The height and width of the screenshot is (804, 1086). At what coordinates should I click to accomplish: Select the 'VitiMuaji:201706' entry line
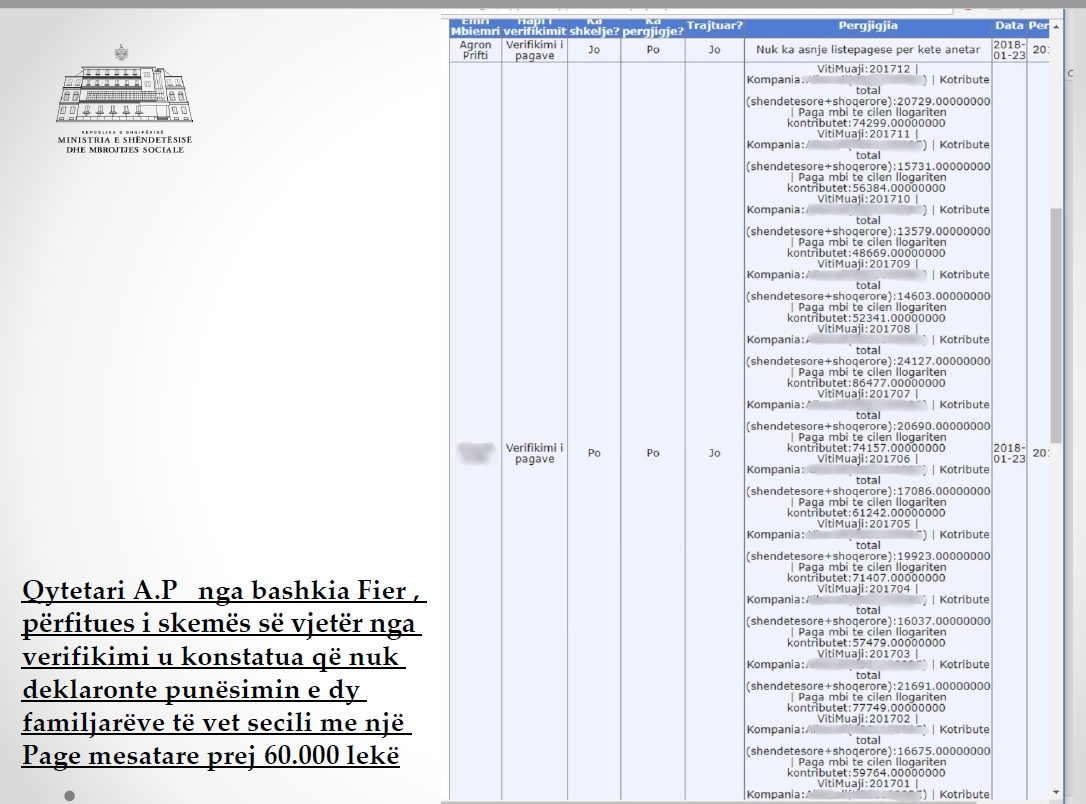[866, 459]
